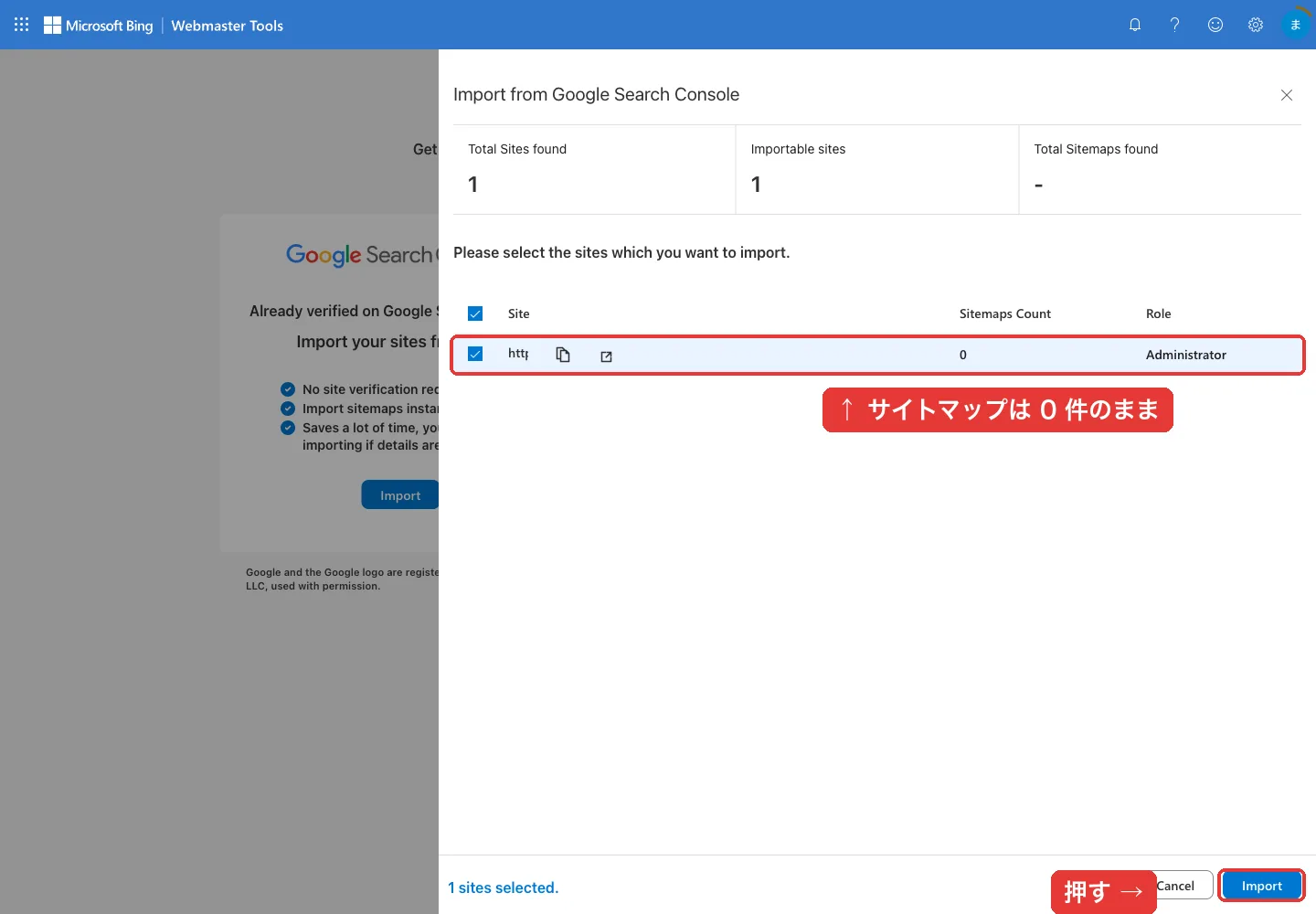Image resolution: width=1316 pixels, height=914 pixels.
Task: Click the Importable sites label
Action: coord(798,149)
